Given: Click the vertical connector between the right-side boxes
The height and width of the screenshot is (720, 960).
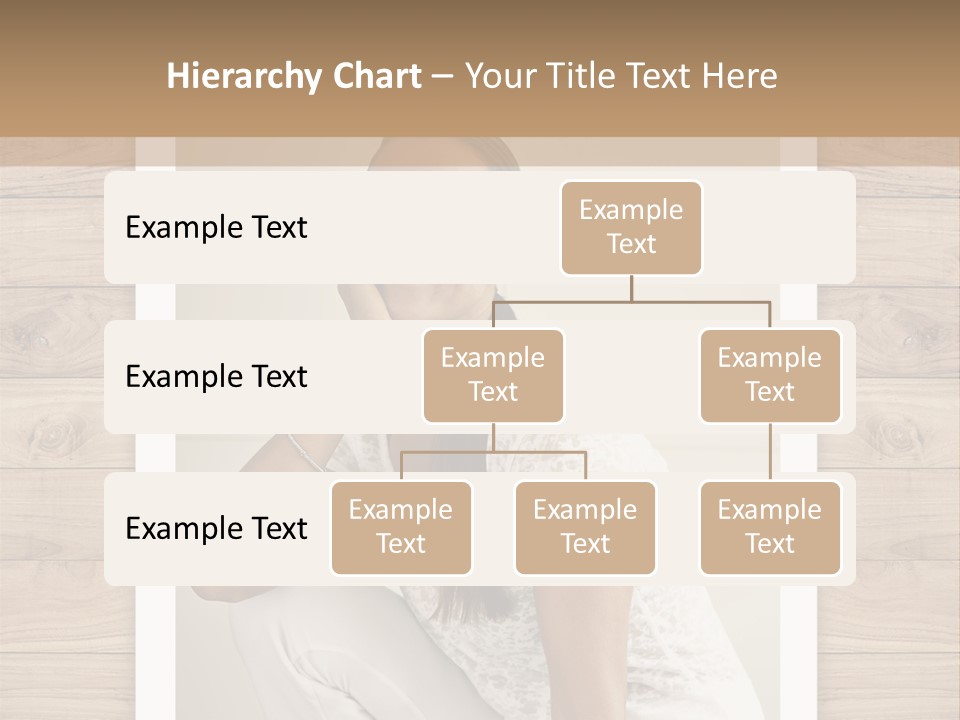Looking at the screenshot, I should pos(769,452).
